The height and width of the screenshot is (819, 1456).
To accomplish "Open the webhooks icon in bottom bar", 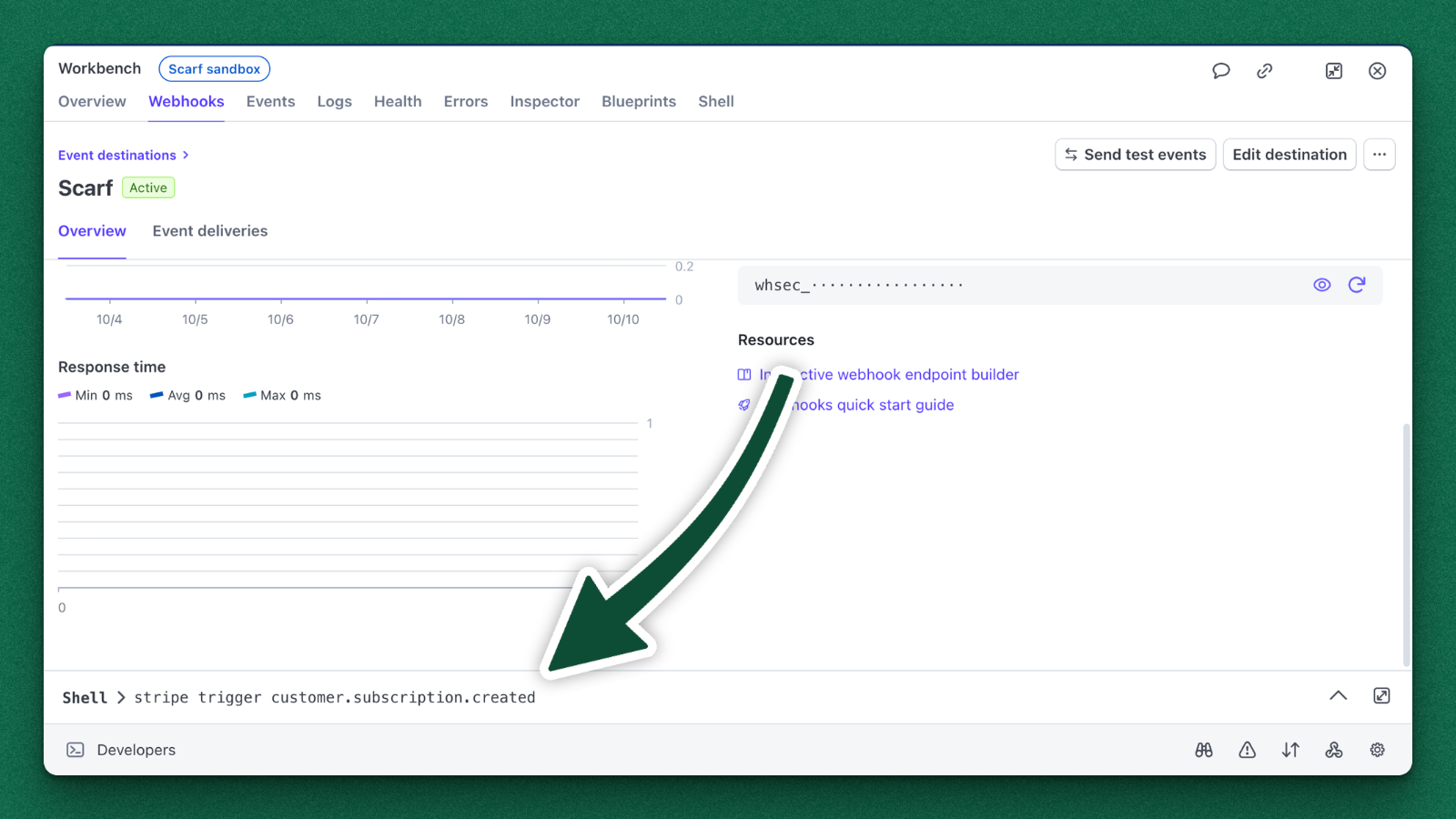I will (1334, 750).
